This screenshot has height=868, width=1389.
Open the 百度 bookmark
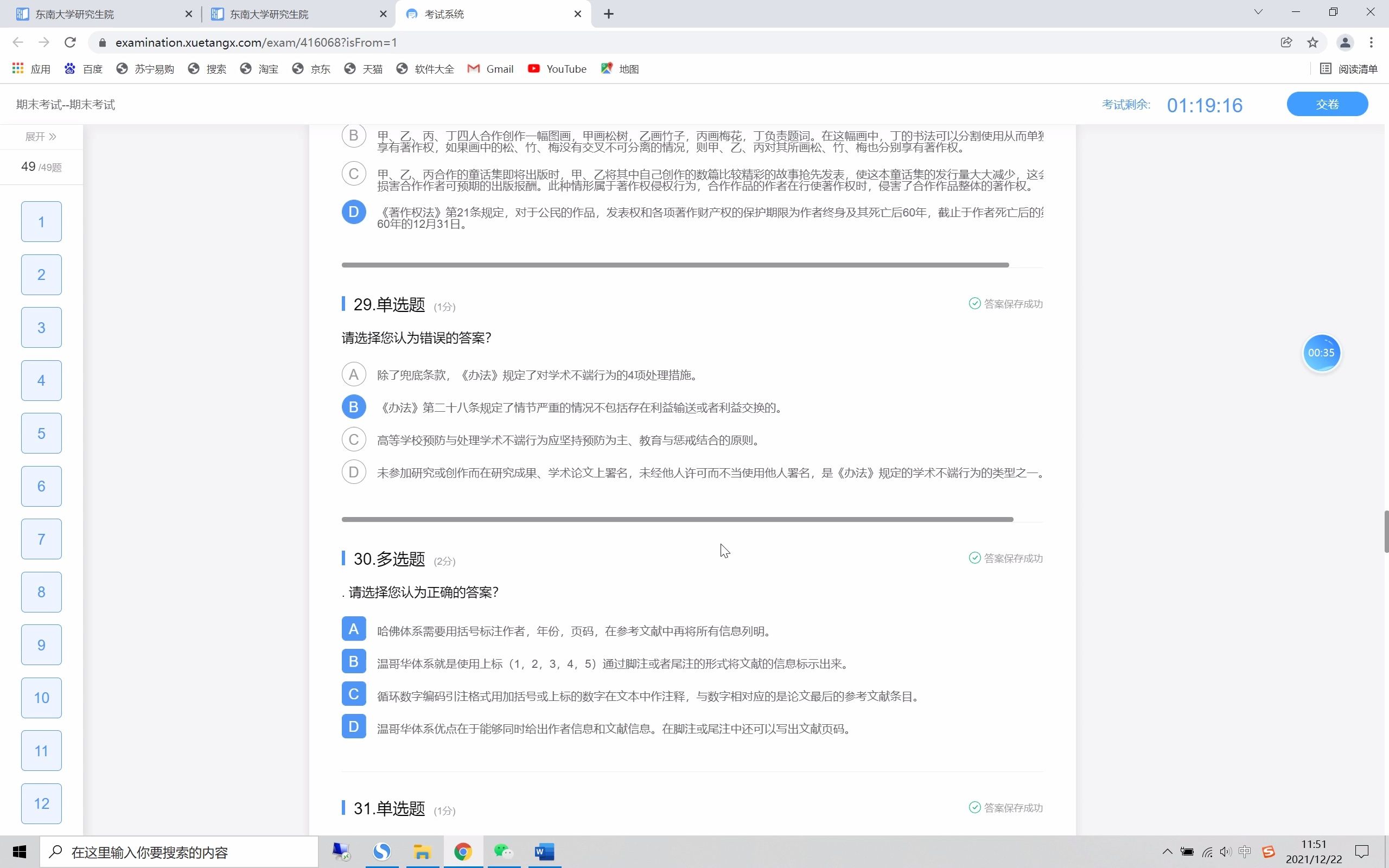[x=84, y=69]
